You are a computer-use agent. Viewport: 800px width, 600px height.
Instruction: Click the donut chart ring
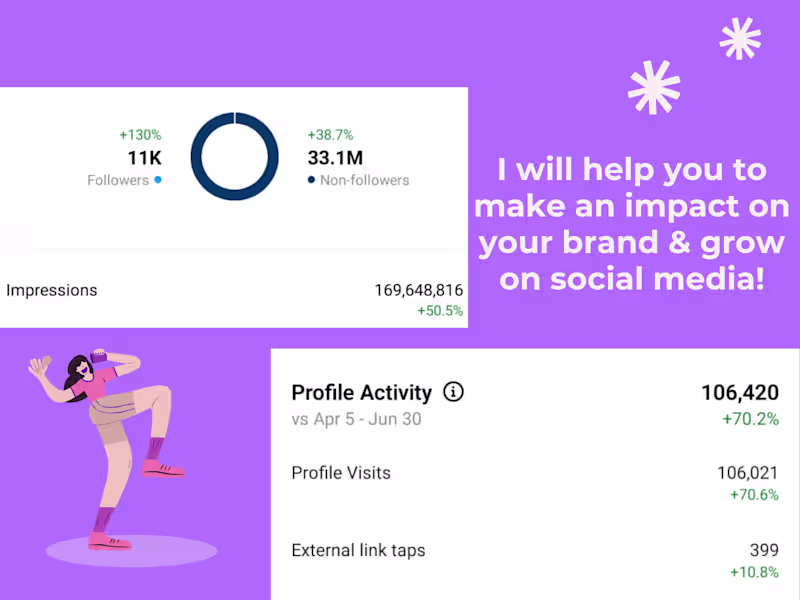pos(234,155)
